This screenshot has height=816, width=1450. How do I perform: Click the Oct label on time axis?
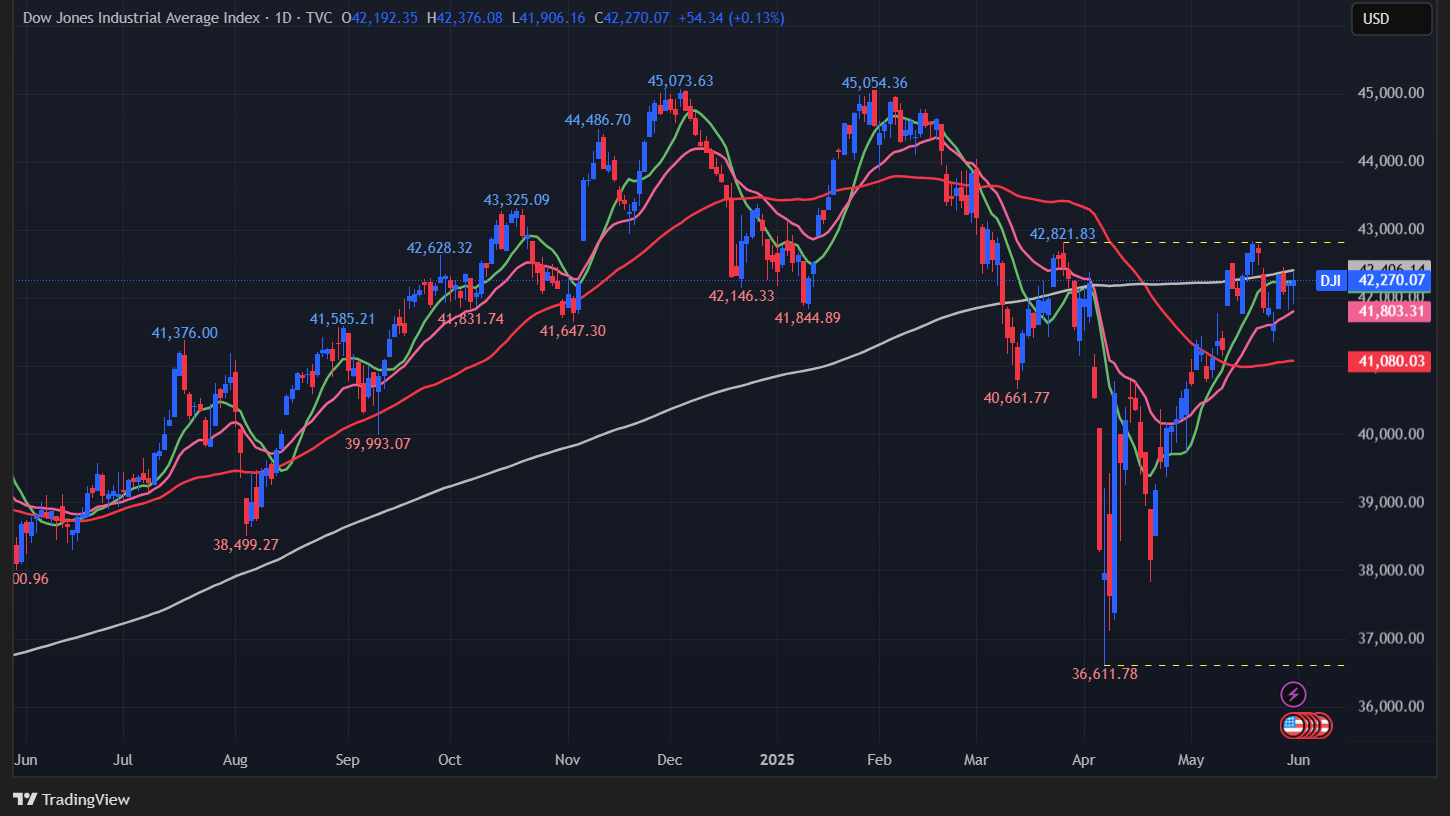click(x=450, y=760)
